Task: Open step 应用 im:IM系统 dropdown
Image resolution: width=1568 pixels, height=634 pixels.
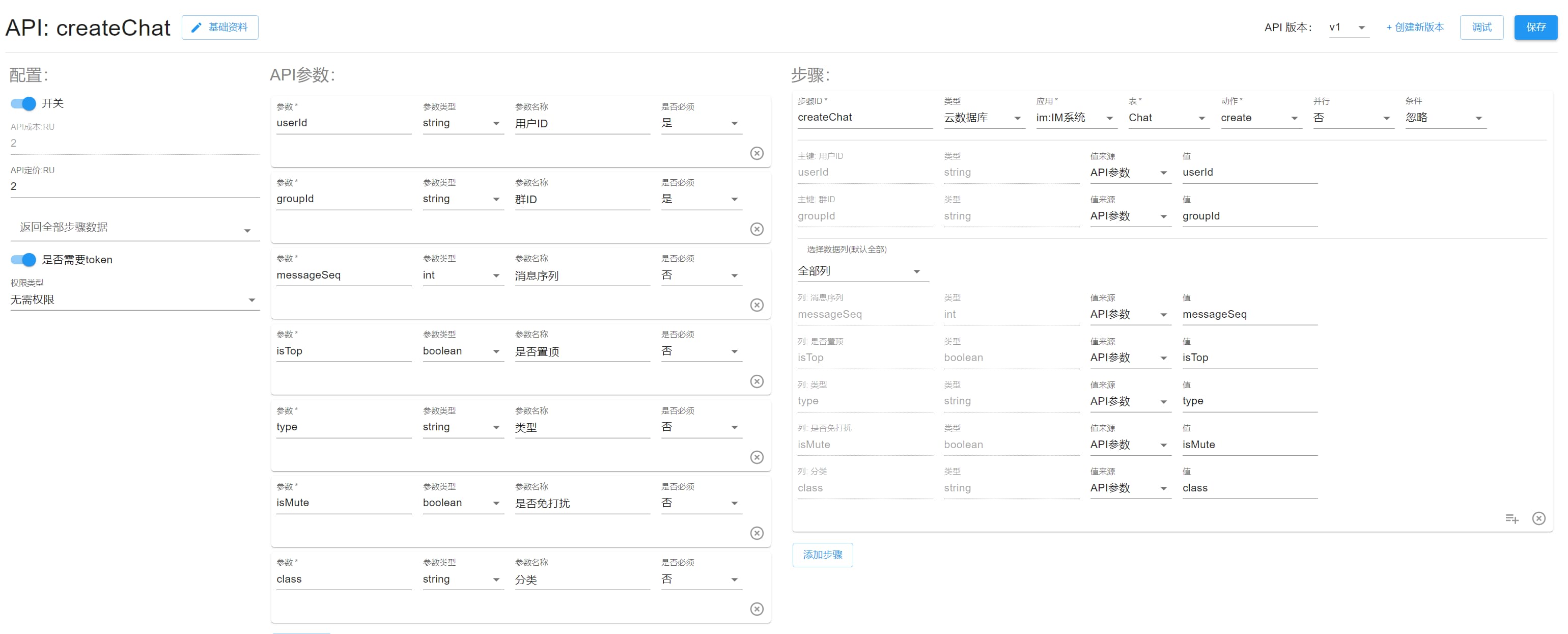Action: (1076, 118)
